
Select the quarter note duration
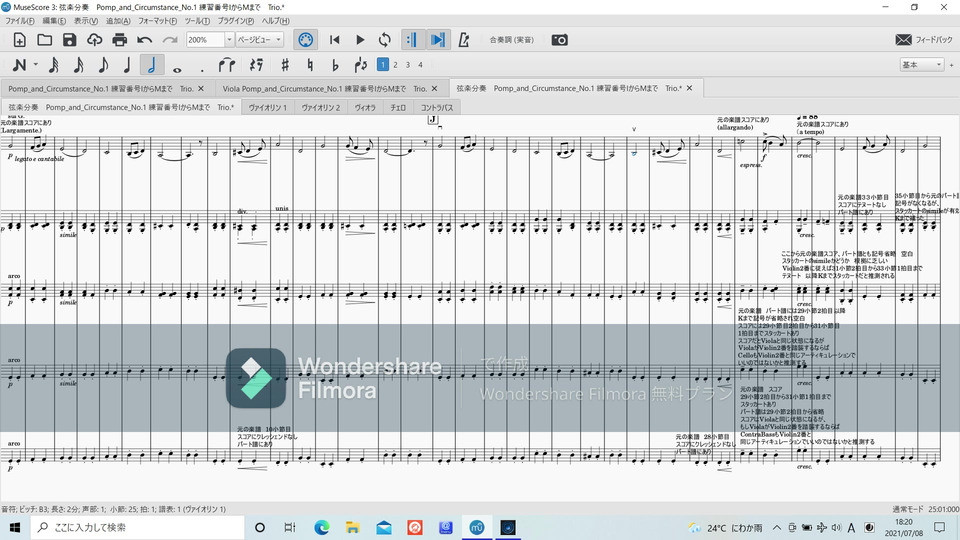tap(127, 64)
